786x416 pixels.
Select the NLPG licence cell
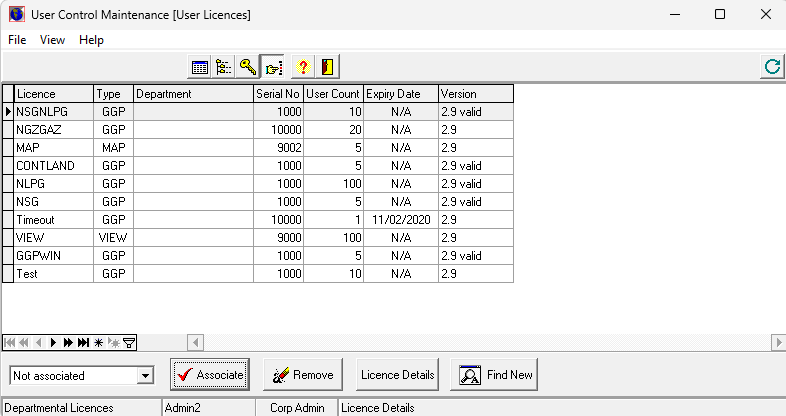54,184
